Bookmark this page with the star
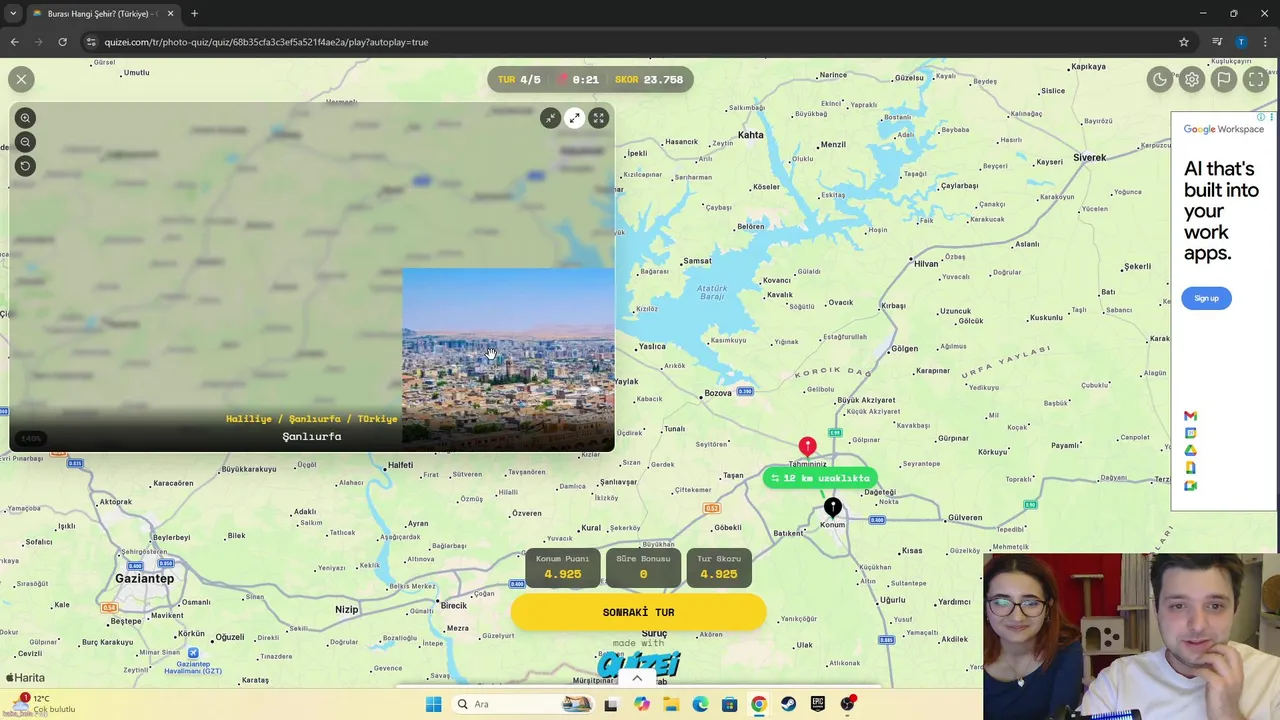The height and width of the screenshot is (720, 1280). point(1184,42)
